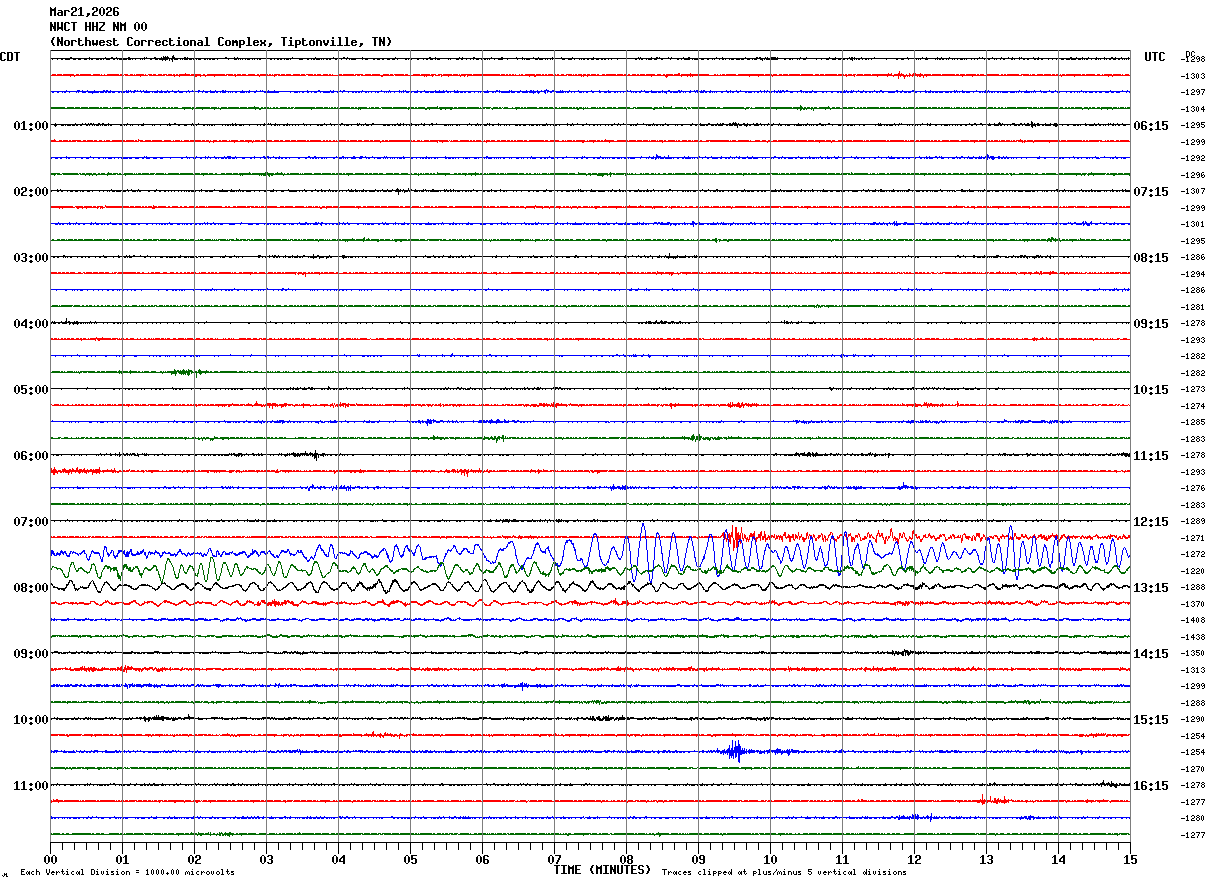Click the Northwest Correctional Complex station name
1210x886 pixels.
click(x=220, y=42)
